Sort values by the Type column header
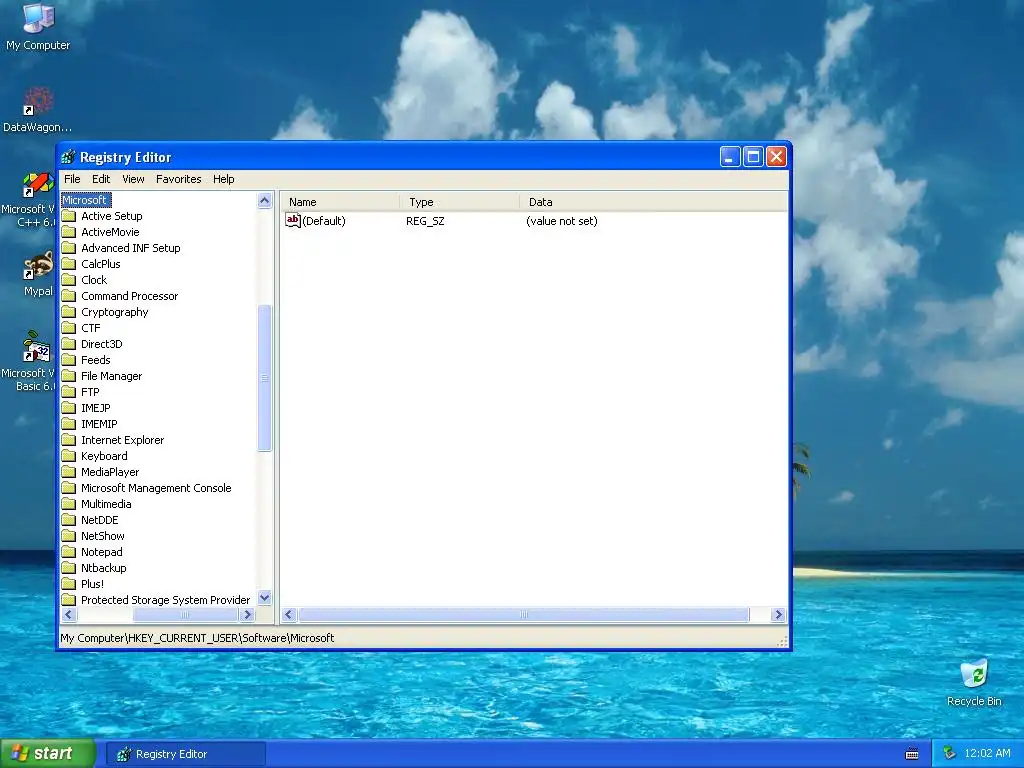 [459, 202]
